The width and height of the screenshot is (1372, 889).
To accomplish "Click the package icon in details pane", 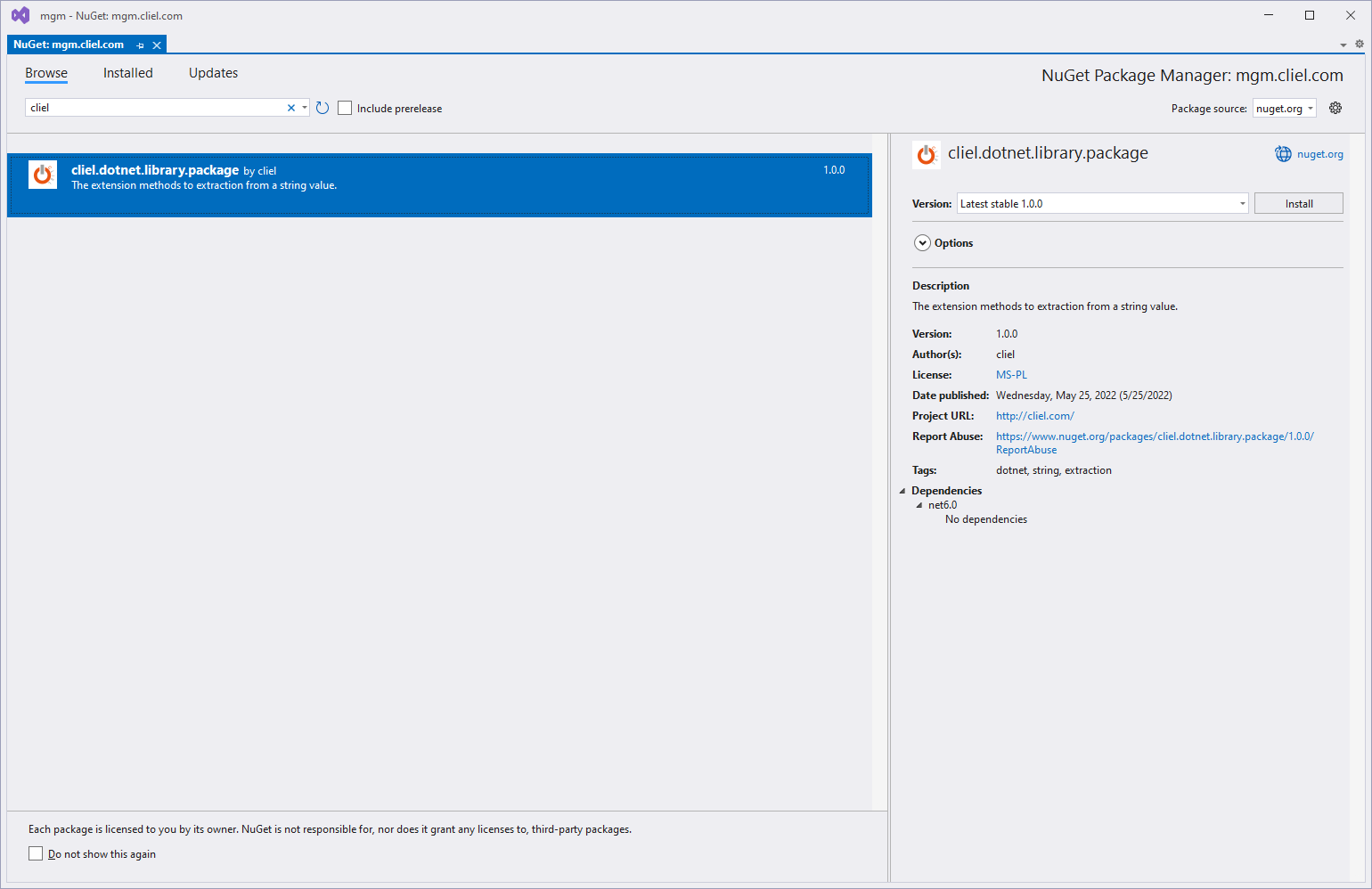I will 927,155.
